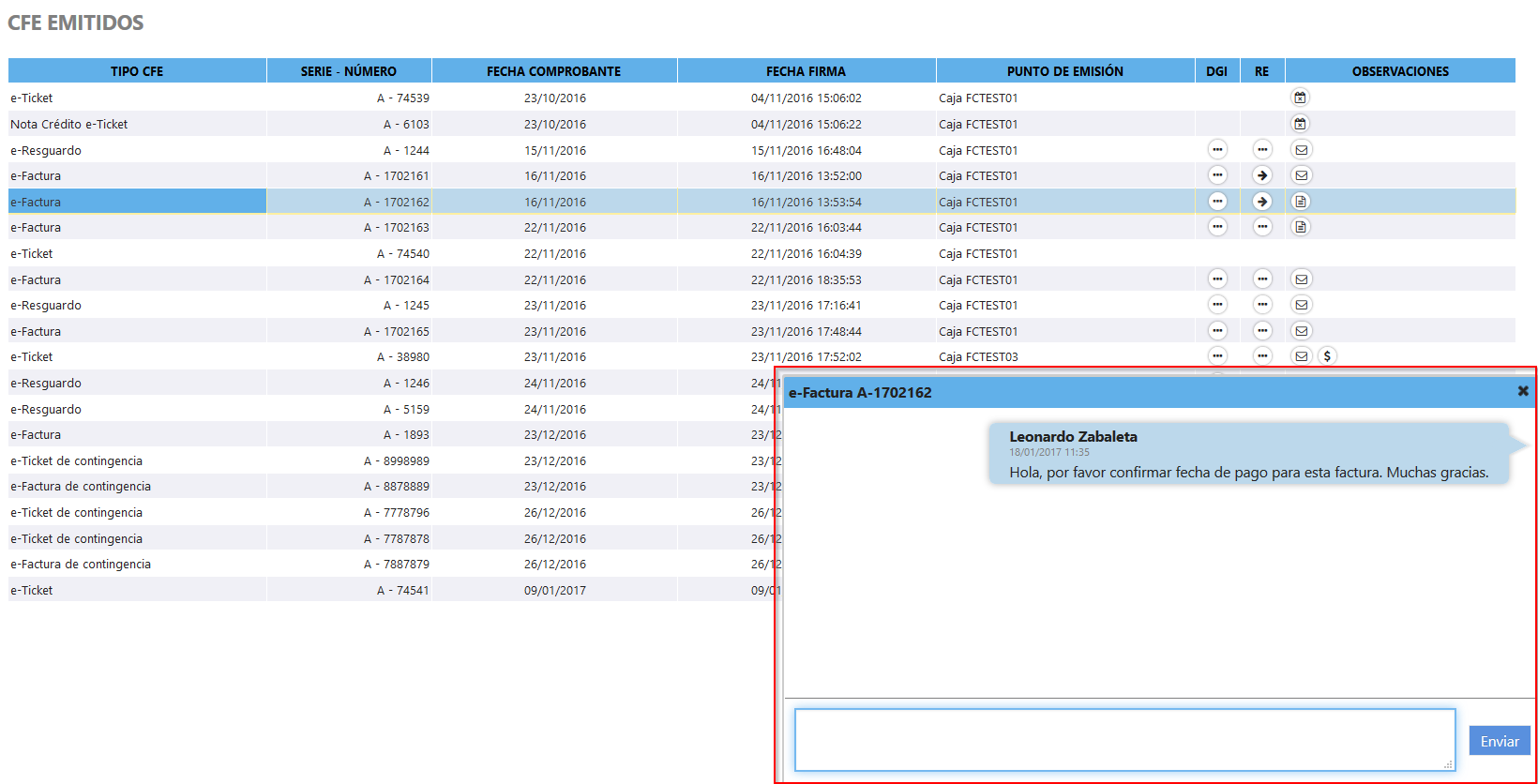The image size is (1538, 784).
Task: Sort by TIPO CFE column header
Action: pos(137,71)
